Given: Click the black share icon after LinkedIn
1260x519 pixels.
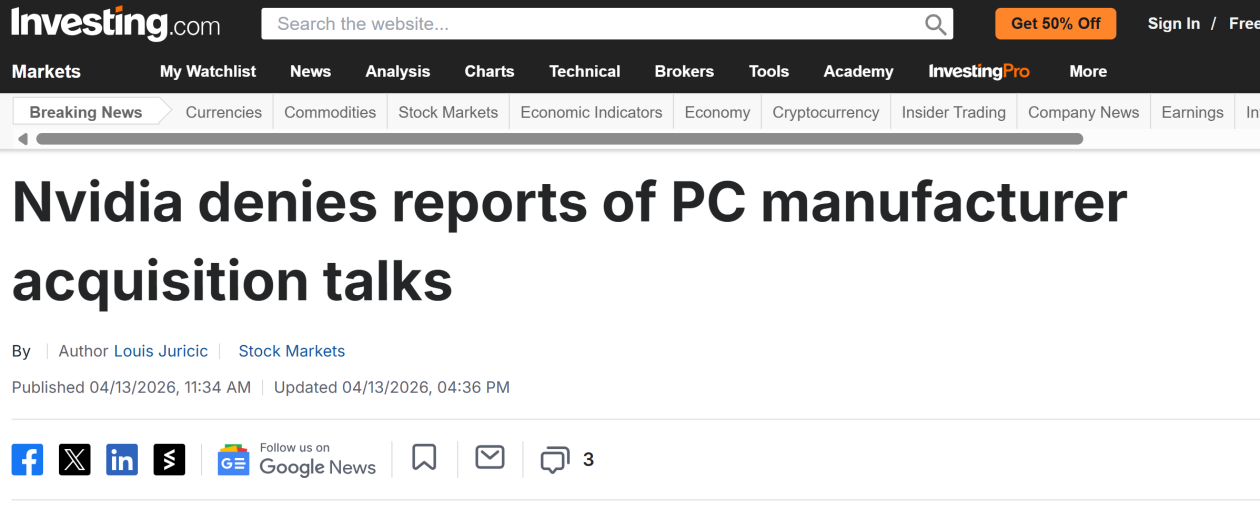Looking at the screenshot, I should tap(169, 459).
